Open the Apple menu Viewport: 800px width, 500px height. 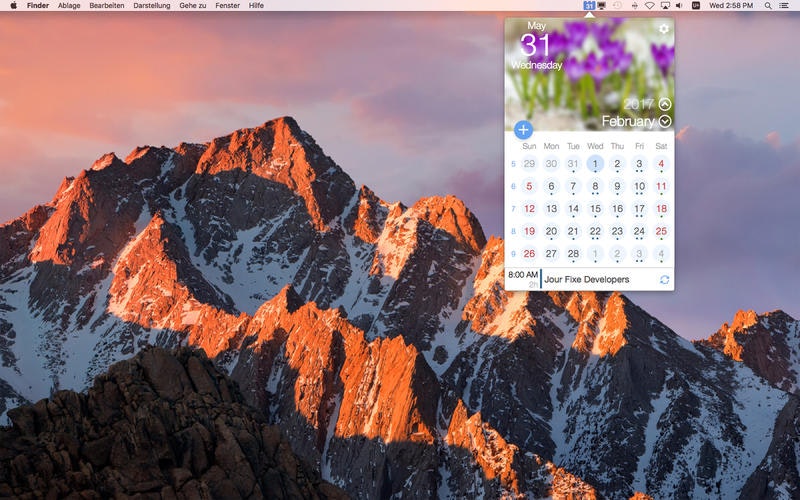[x=14, y=6]
